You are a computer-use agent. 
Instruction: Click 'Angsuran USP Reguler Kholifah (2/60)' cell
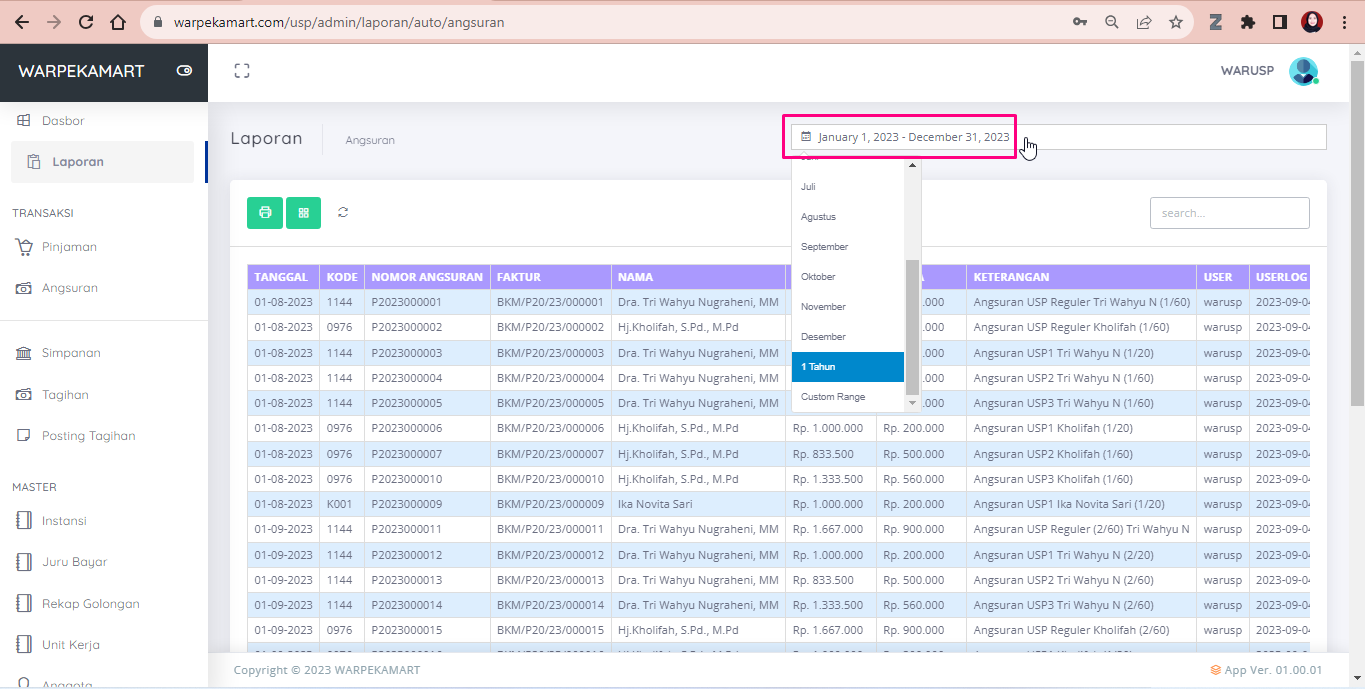(x=1081, y=630)
